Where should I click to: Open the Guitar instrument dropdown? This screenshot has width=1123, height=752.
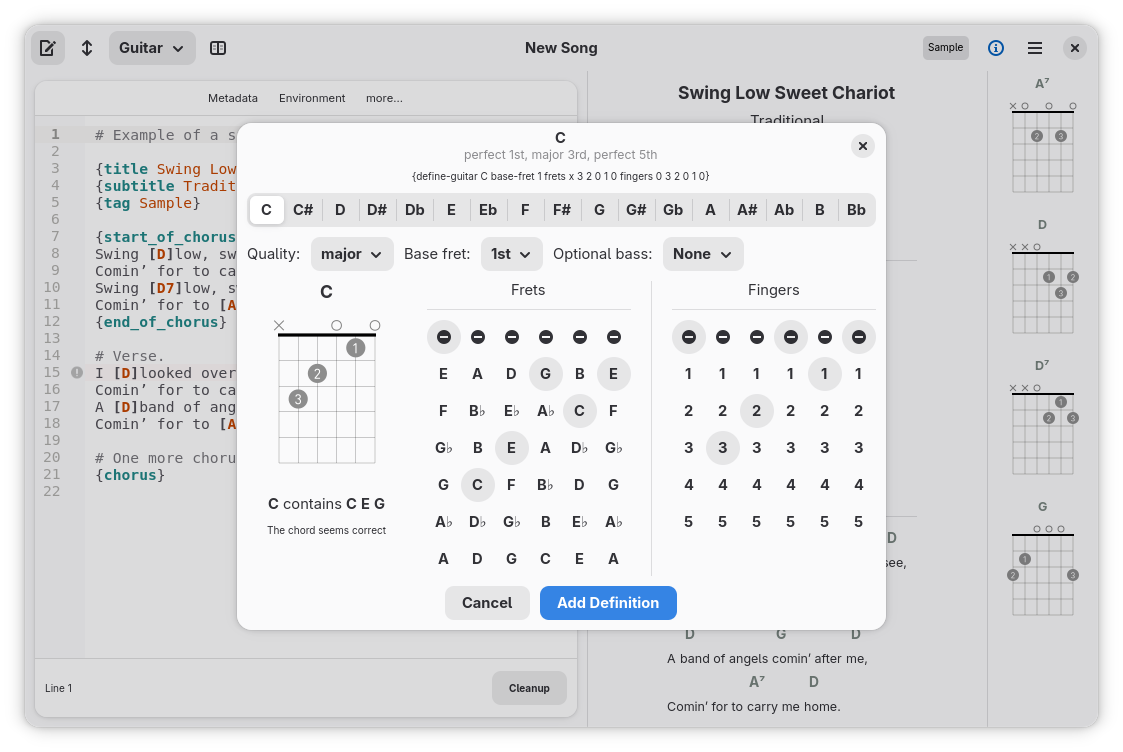point(151,48)
